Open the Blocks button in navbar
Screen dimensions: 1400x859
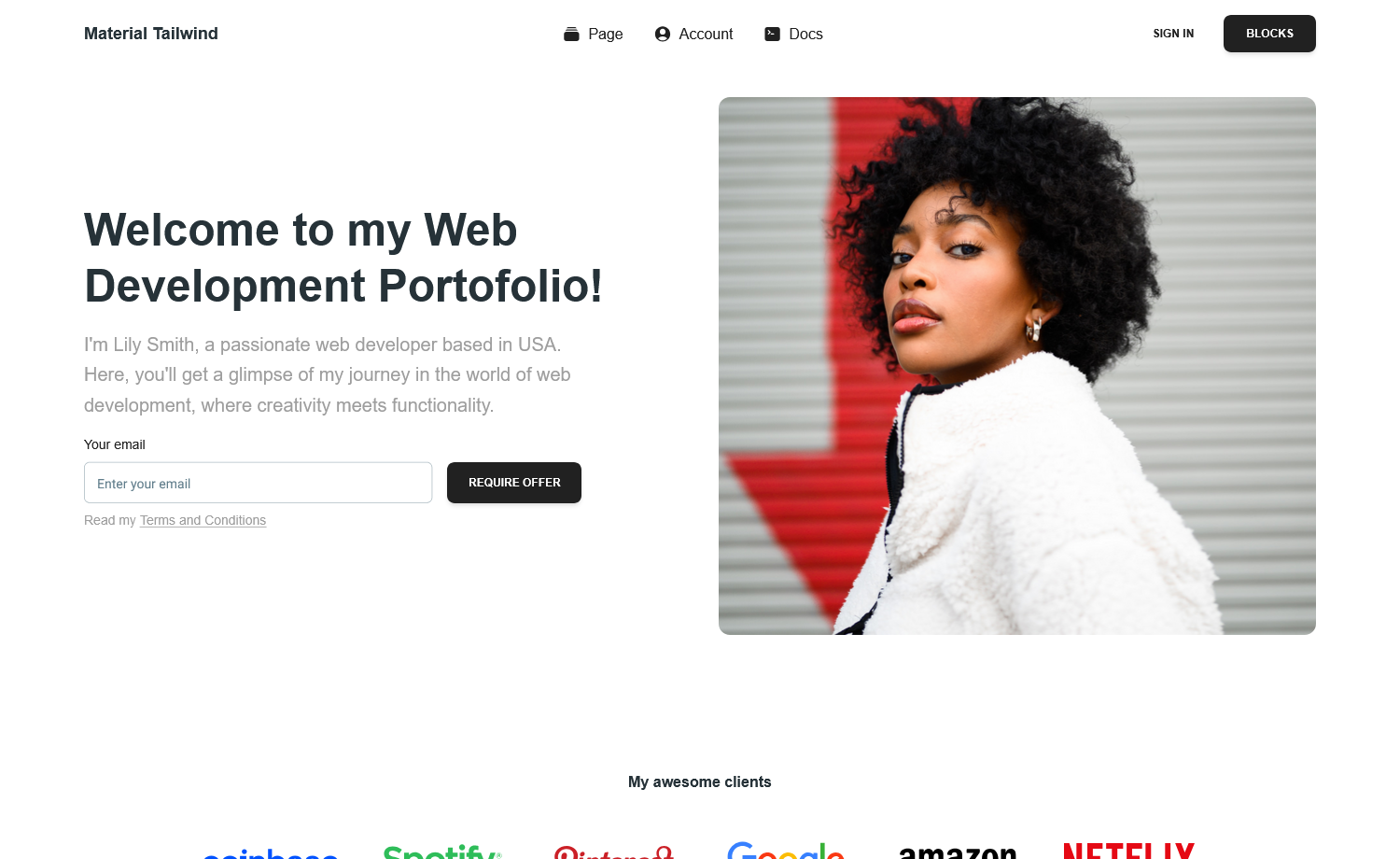pos(1269,34)
